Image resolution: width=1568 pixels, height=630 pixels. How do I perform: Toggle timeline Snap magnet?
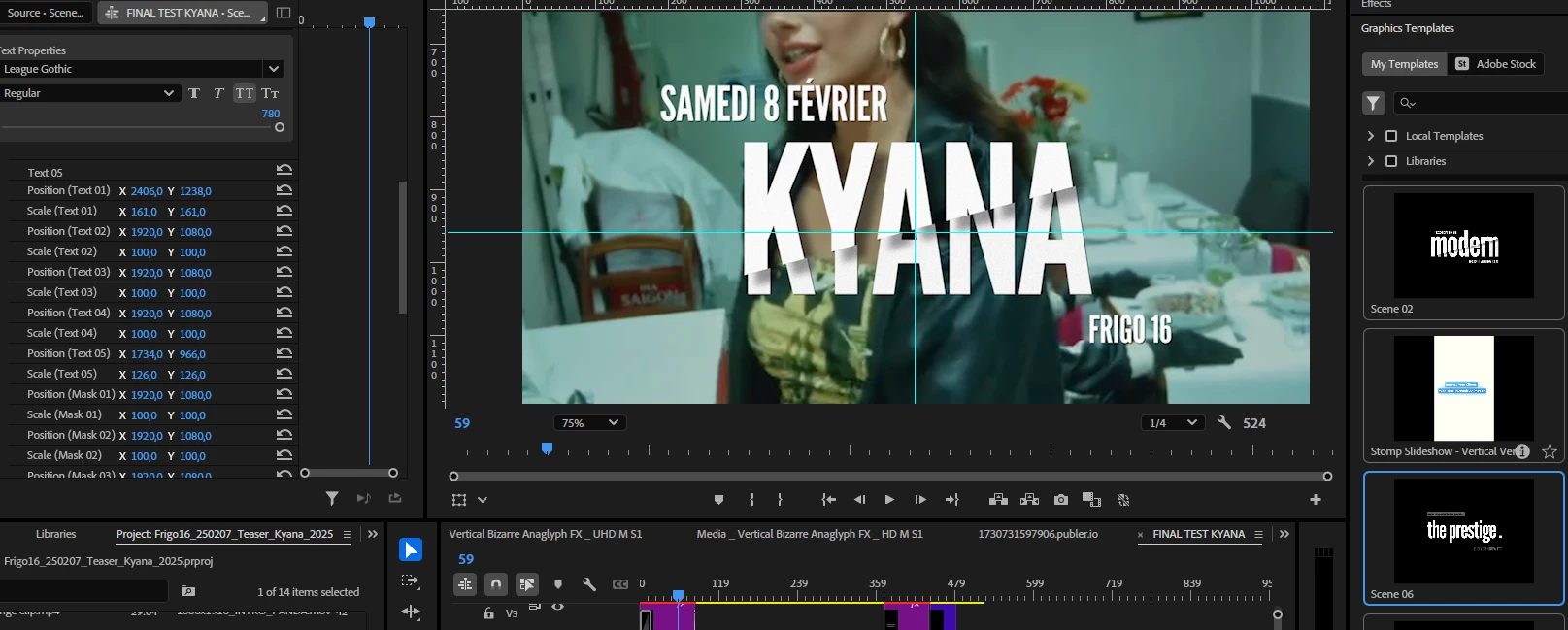pyautogui.click(x=496, y=584)
